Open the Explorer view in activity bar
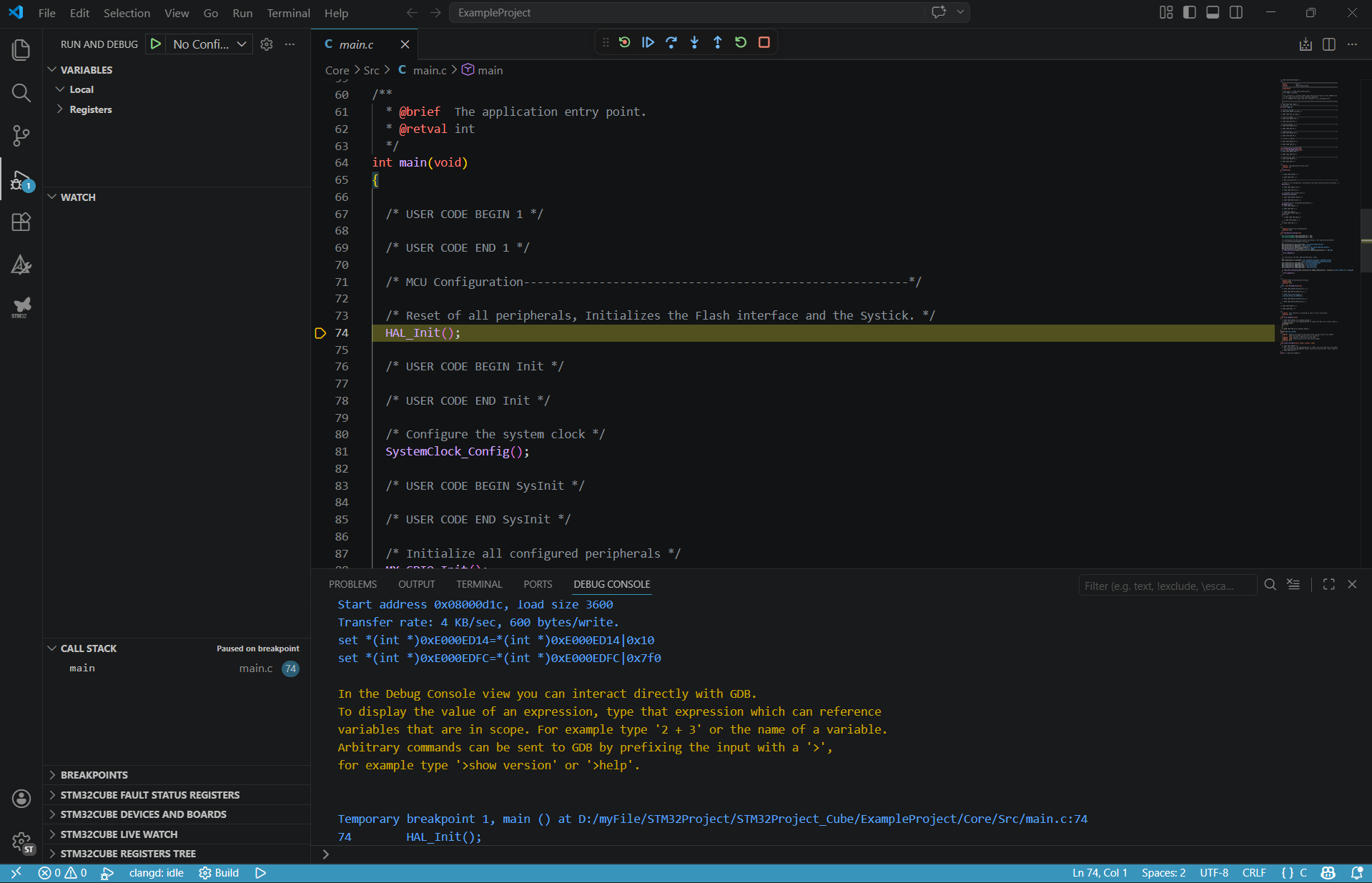 (x=21, y=49)
